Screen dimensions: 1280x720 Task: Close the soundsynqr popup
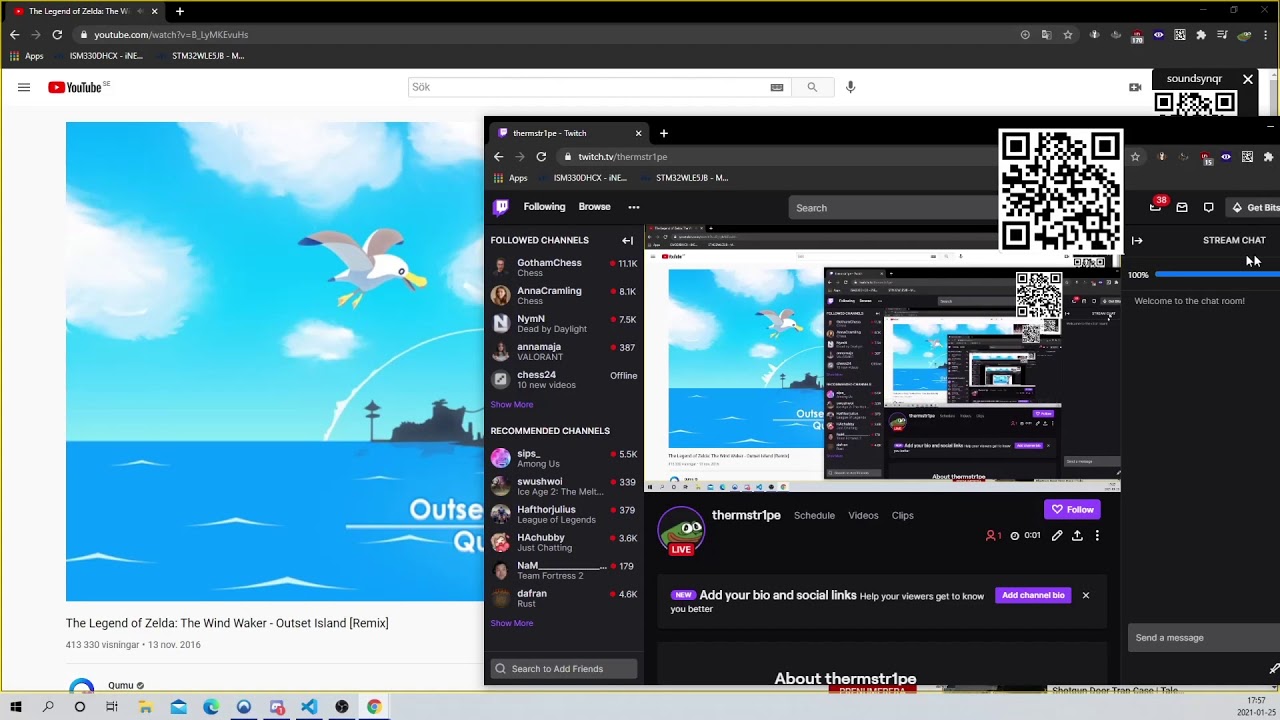pos(1248,79)
